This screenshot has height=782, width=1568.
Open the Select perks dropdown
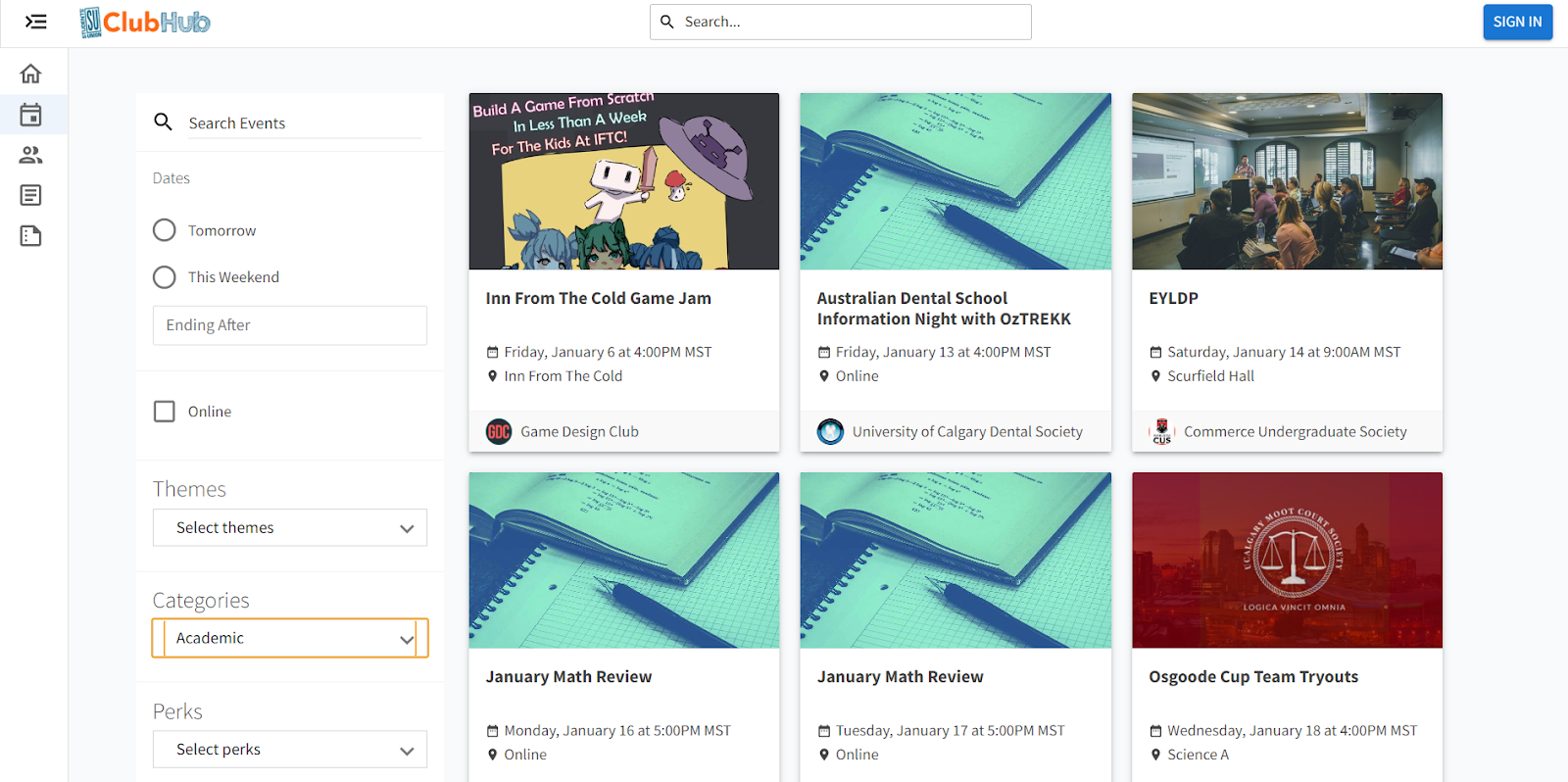[290, 750]
